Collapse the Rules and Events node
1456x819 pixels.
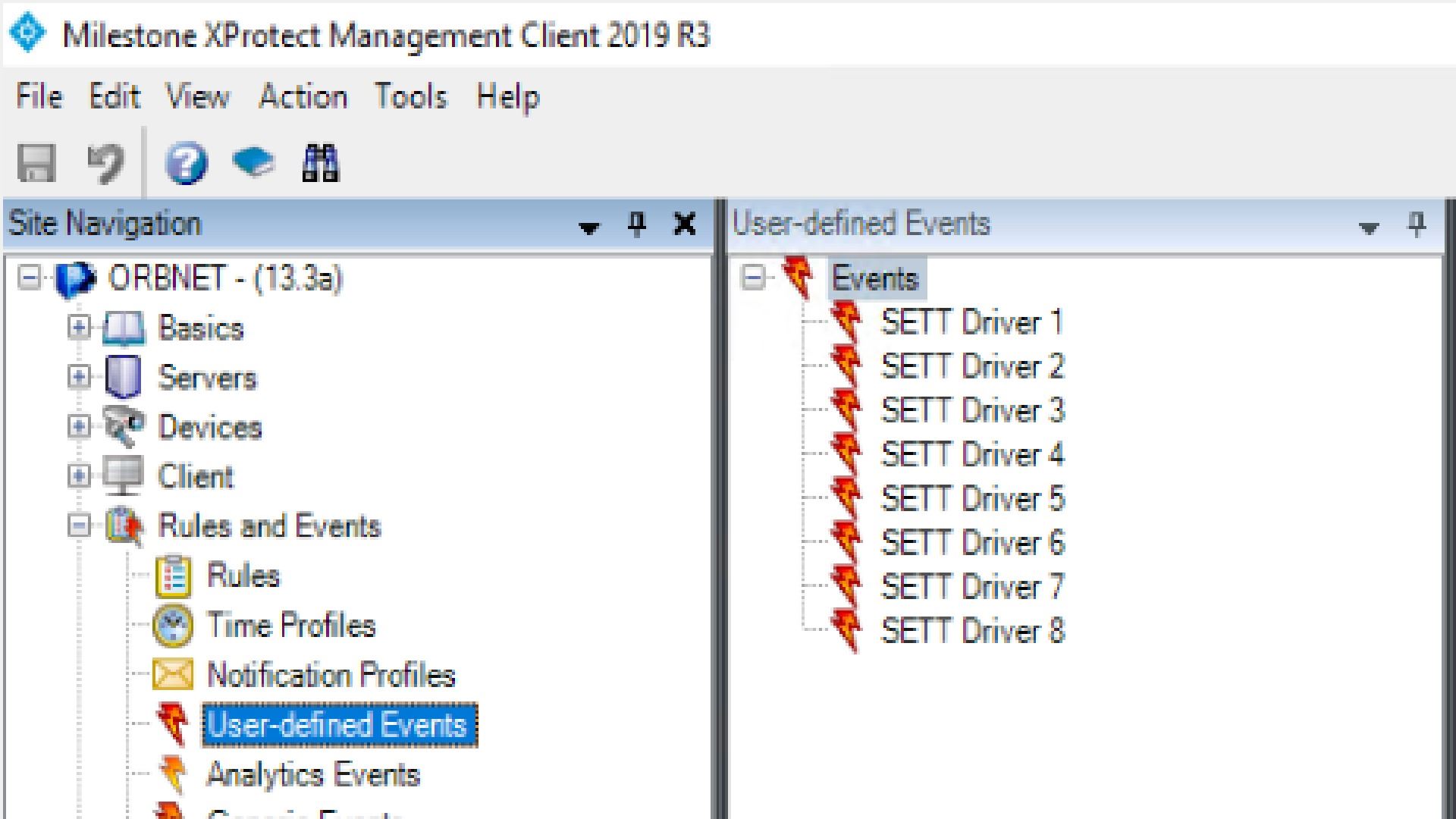[78, 525]
